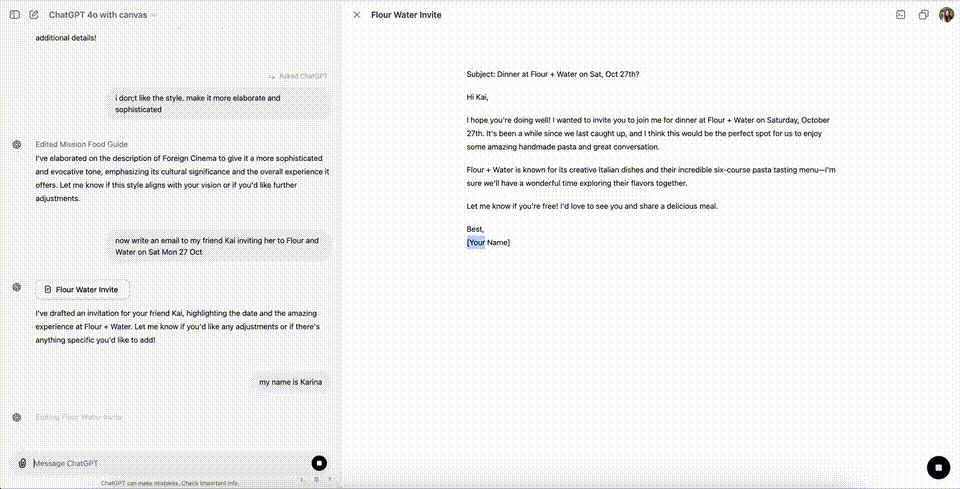This screenshot has width=960, height=489.
Task: Click the ChatGPT logo beside Edited Mission Food Guide
Action: coord(17,144)
